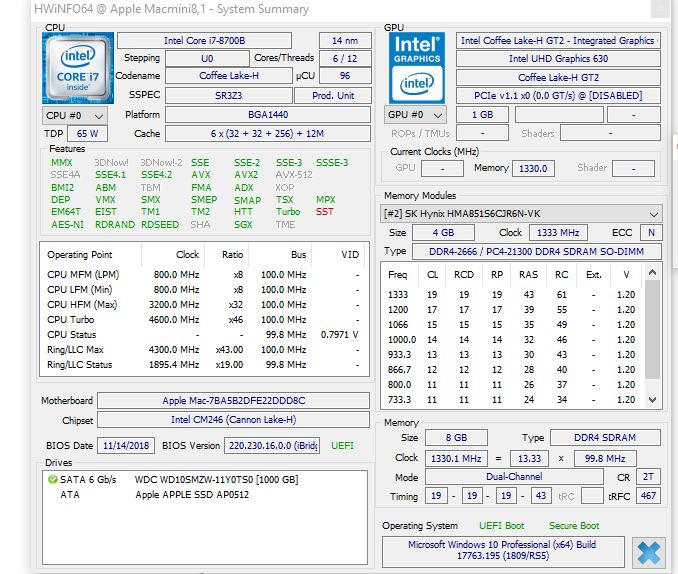Close summary with the blue X icon
This screenshot has width=678, height=574.
pyautogui.click(x=649, y=553)
